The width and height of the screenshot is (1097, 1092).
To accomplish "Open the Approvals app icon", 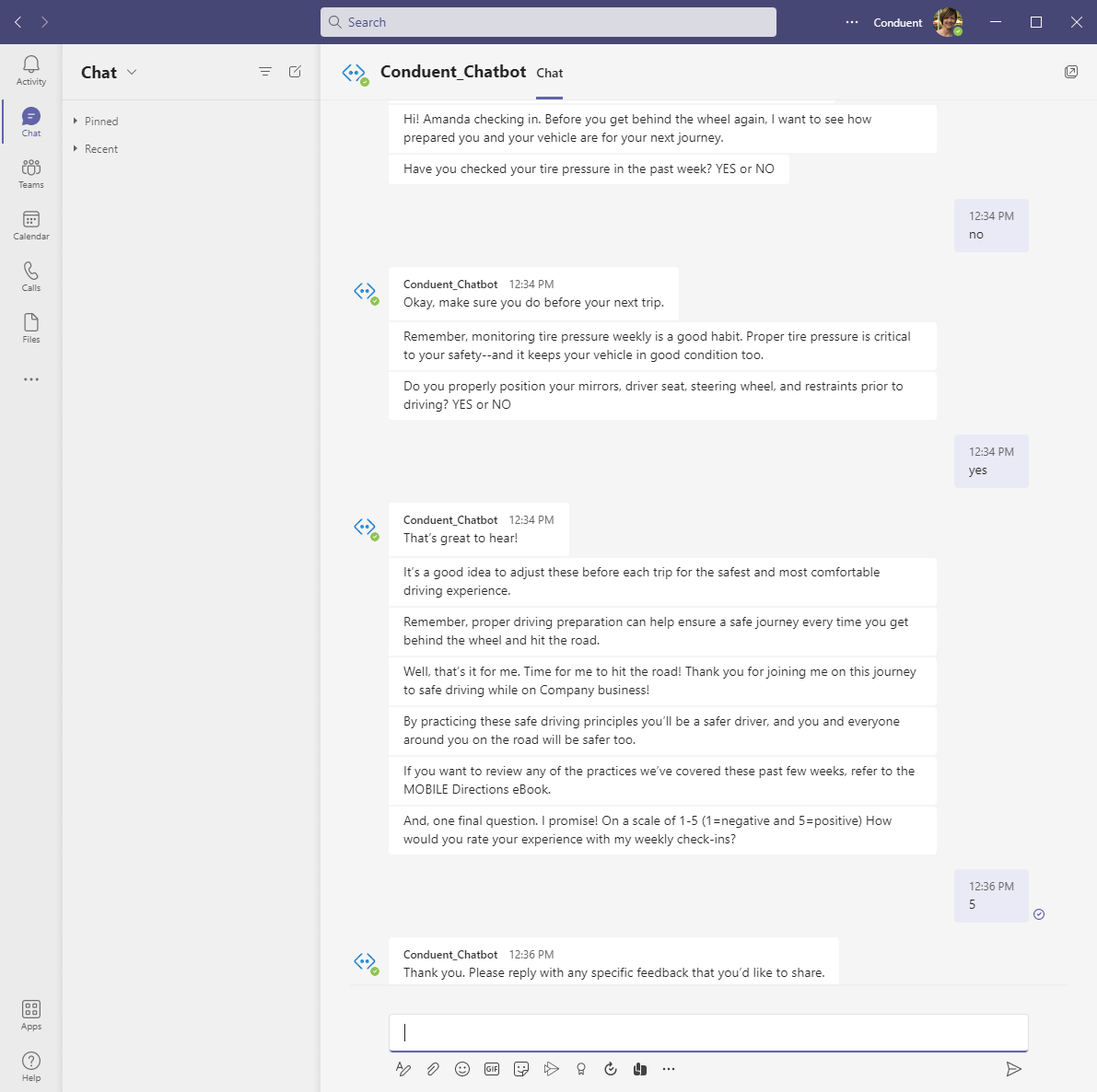I will point(610,1069).
